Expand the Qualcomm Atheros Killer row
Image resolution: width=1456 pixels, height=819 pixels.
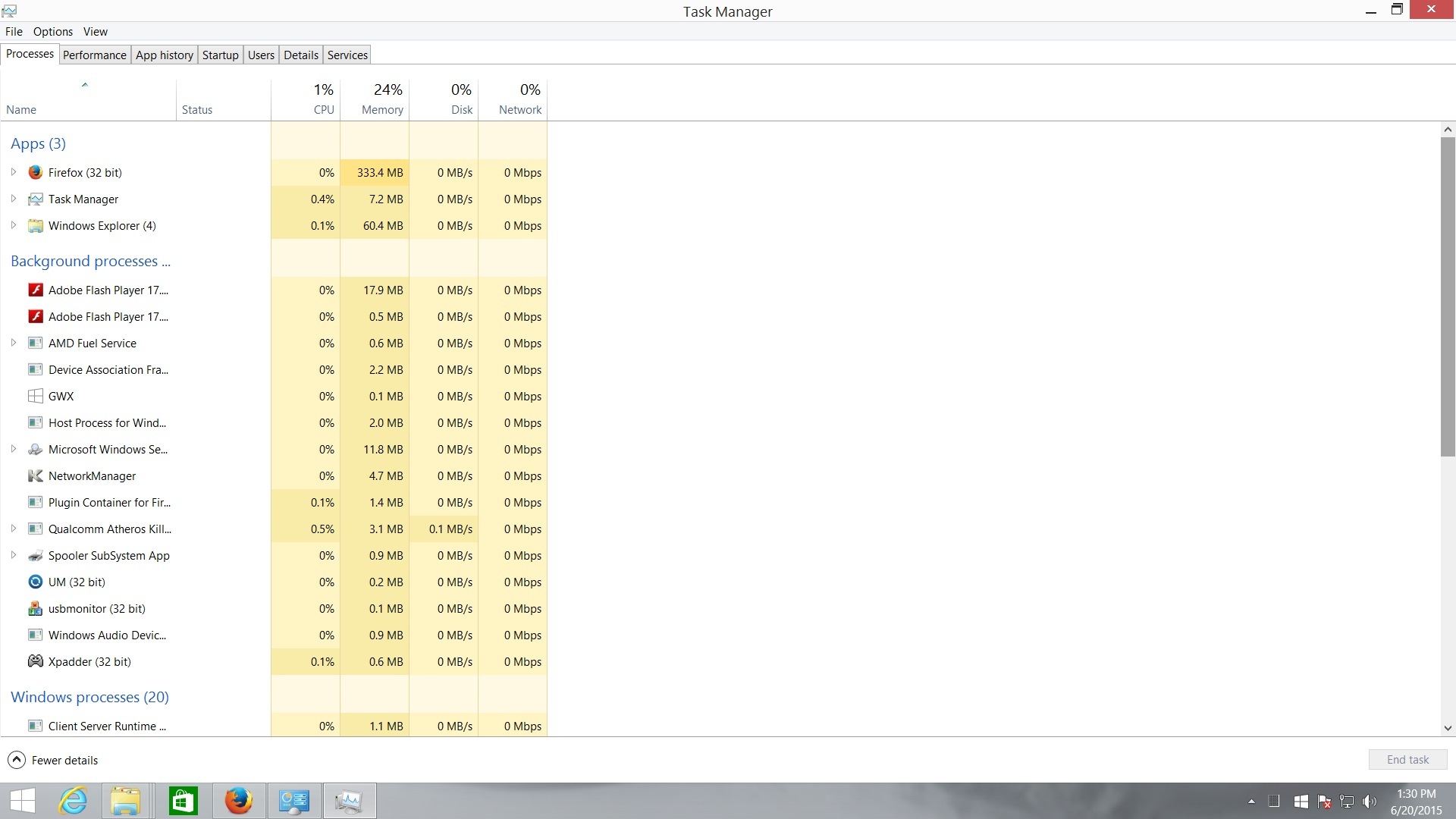click(13, 529)
